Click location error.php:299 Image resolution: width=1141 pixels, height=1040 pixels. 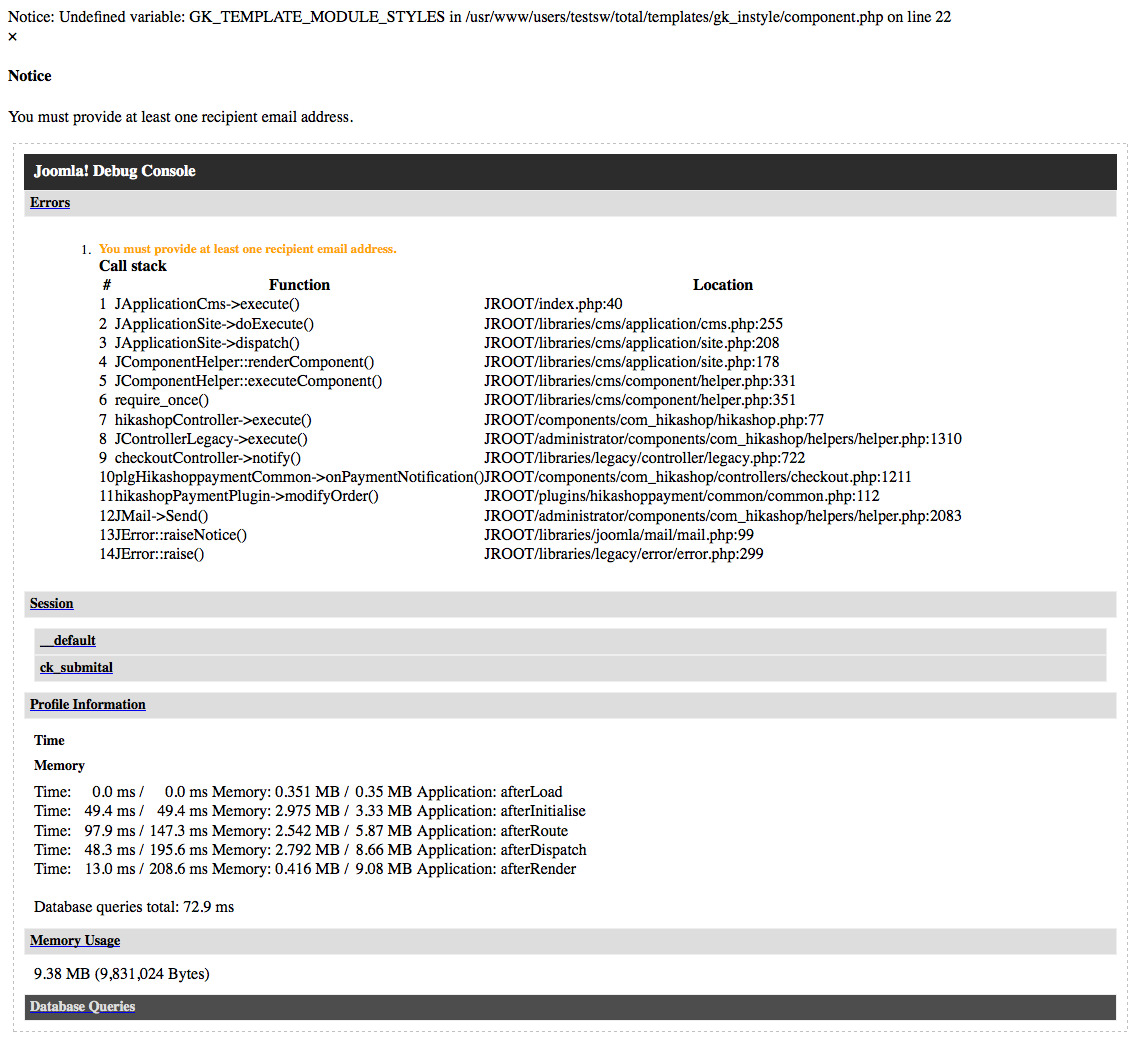[x=624, y=554]
